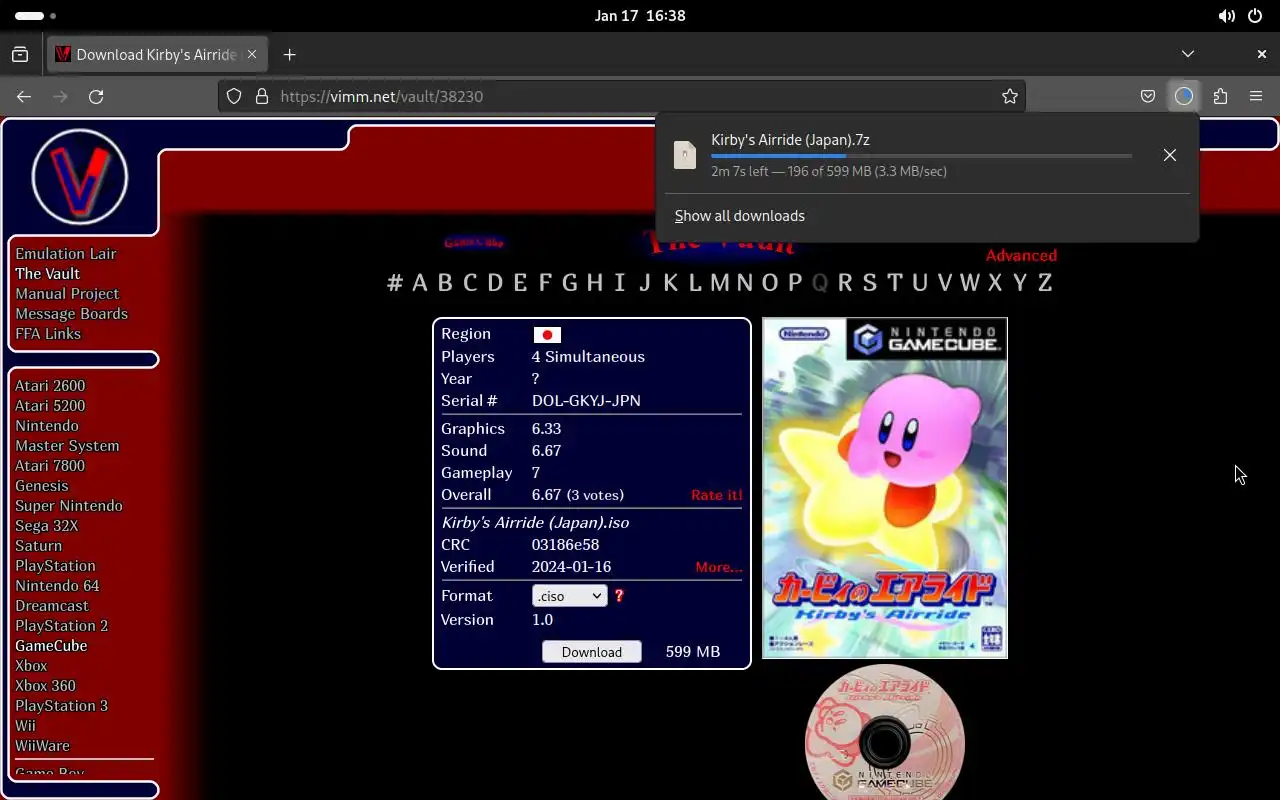Browse games starting with letter A
1280x800 pixels.
(x=420, y=283)
